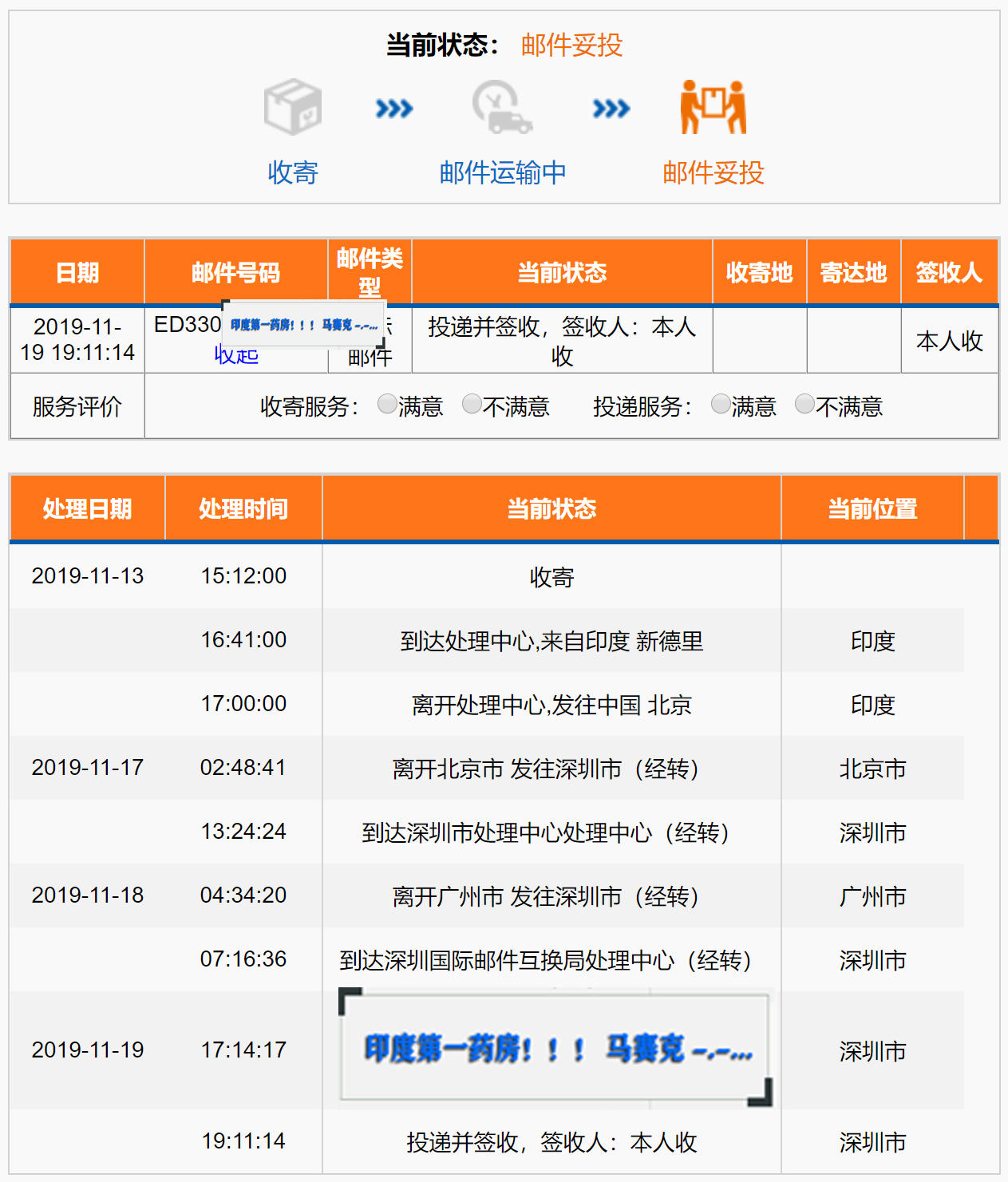Click the large watermark image in the tracking table
Screen dimensions: 1008x1182
(555, 1047)
